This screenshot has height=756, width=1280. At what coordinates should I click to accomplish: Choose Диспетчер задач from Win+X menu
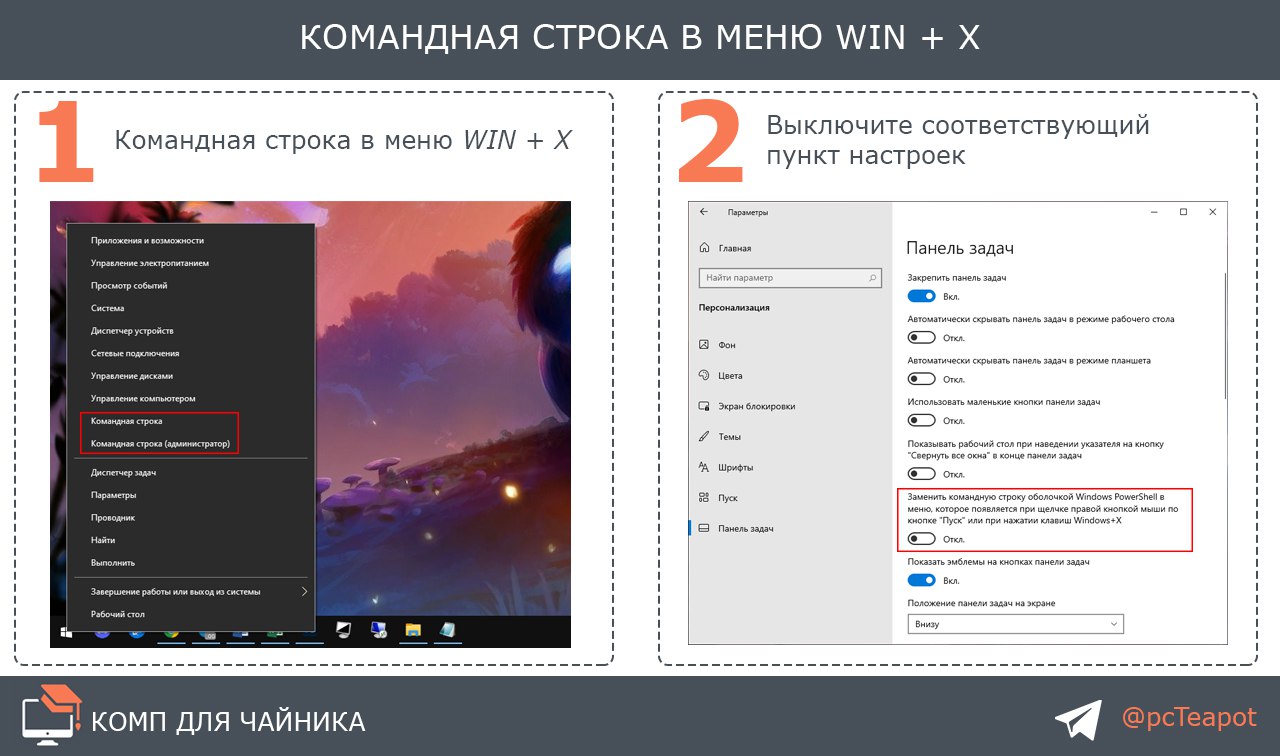tap(123, 472)
